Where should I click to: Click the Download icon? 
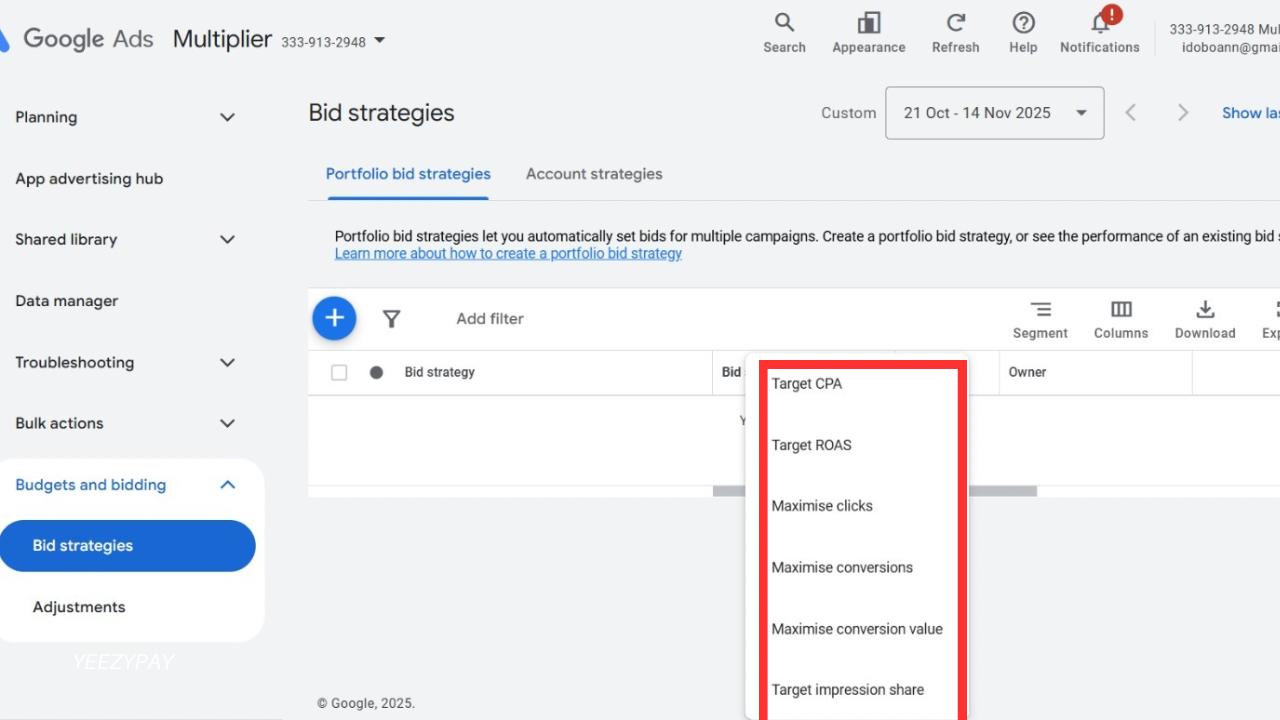(x=1205, y=310)
